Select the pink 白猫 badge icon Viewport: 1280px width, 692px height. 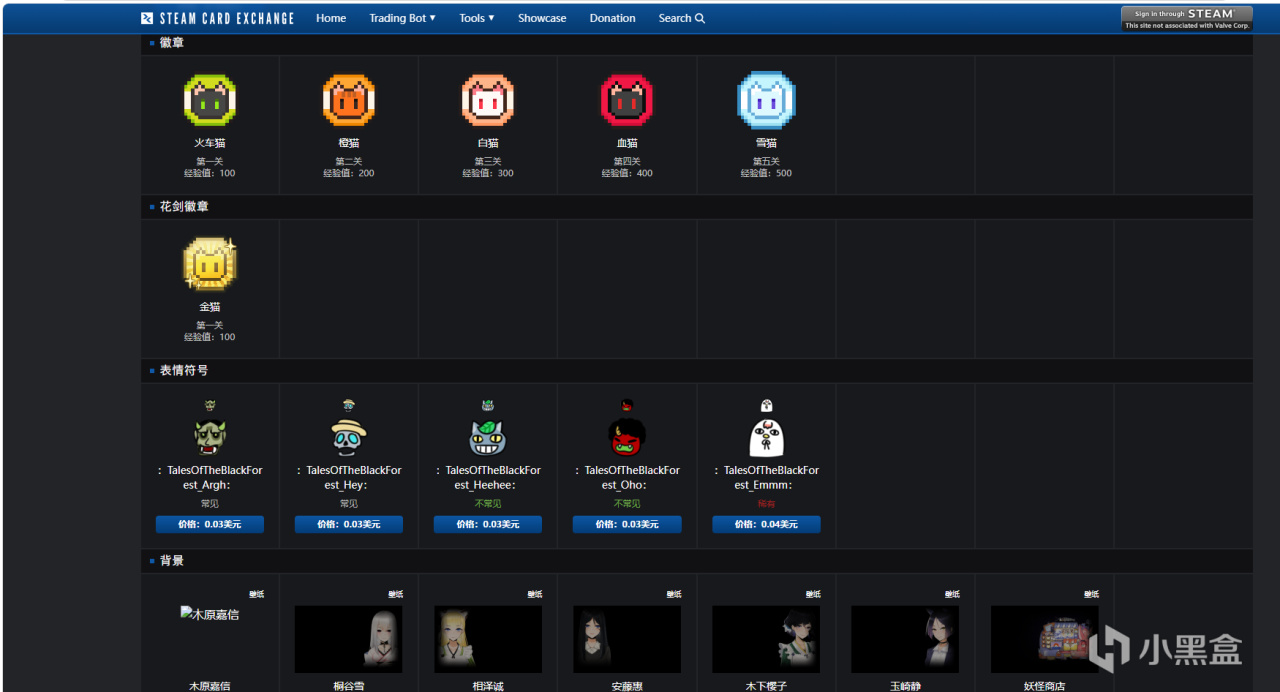pos(487,100)
